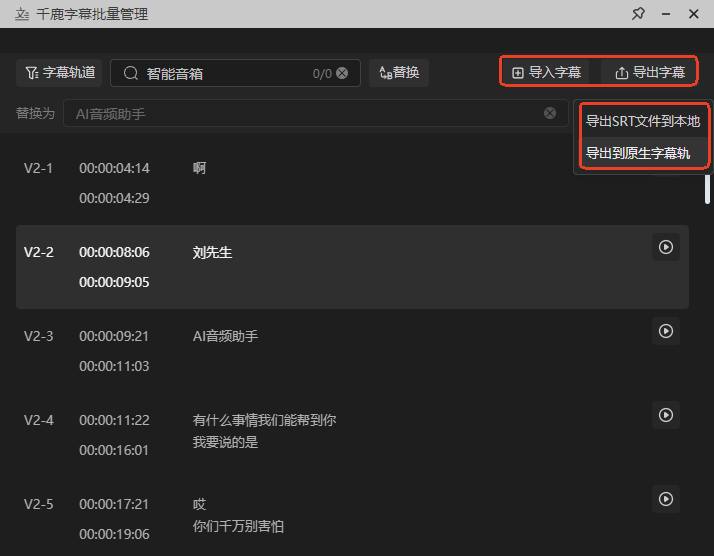
Task: Click start time 00:00:09:21
Action: (114, 337)
